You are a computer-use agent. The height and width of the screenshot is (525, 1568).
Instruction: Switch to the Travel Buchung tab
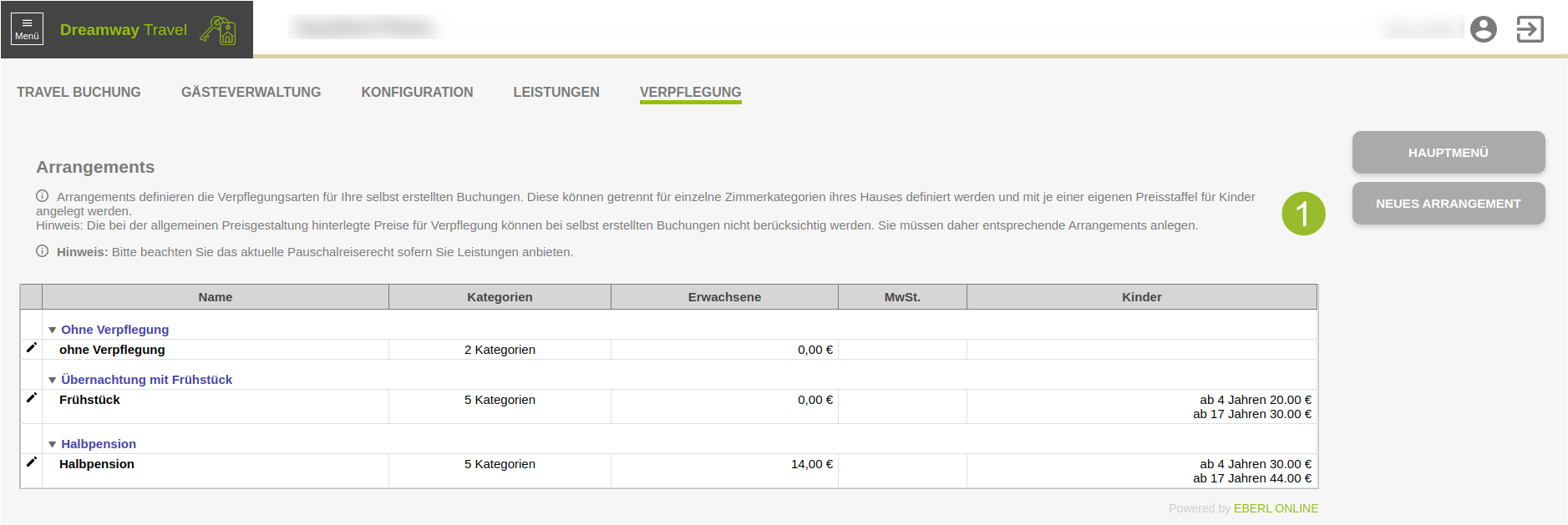coord(79,92)
